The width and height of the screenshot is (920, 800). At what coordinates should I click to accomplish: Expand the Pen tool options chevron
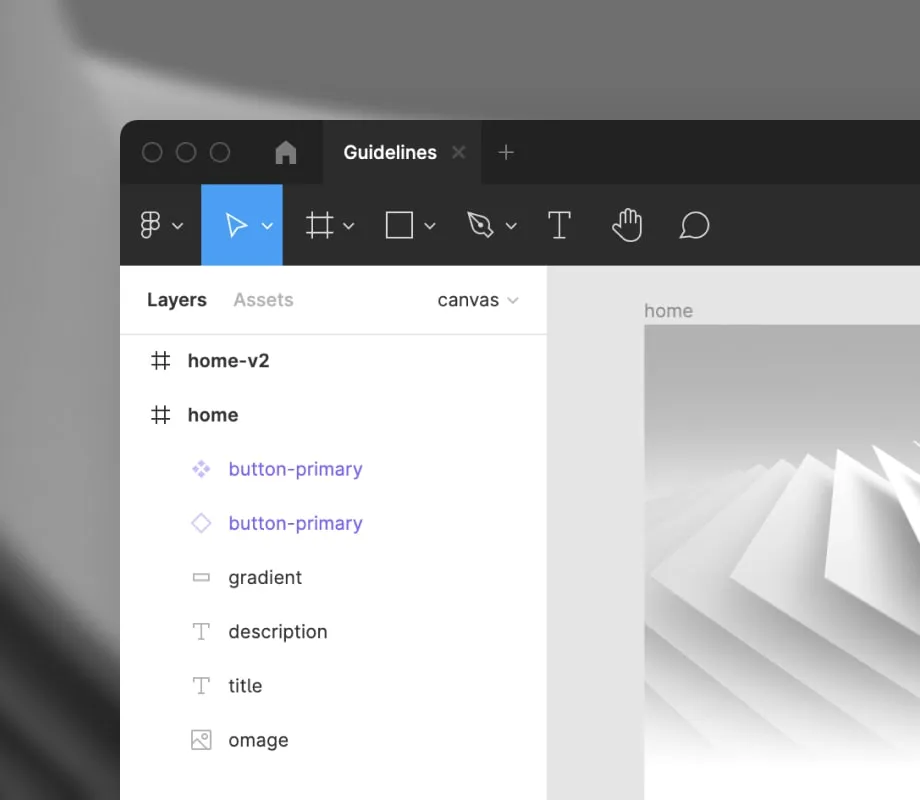click(511, 226)
